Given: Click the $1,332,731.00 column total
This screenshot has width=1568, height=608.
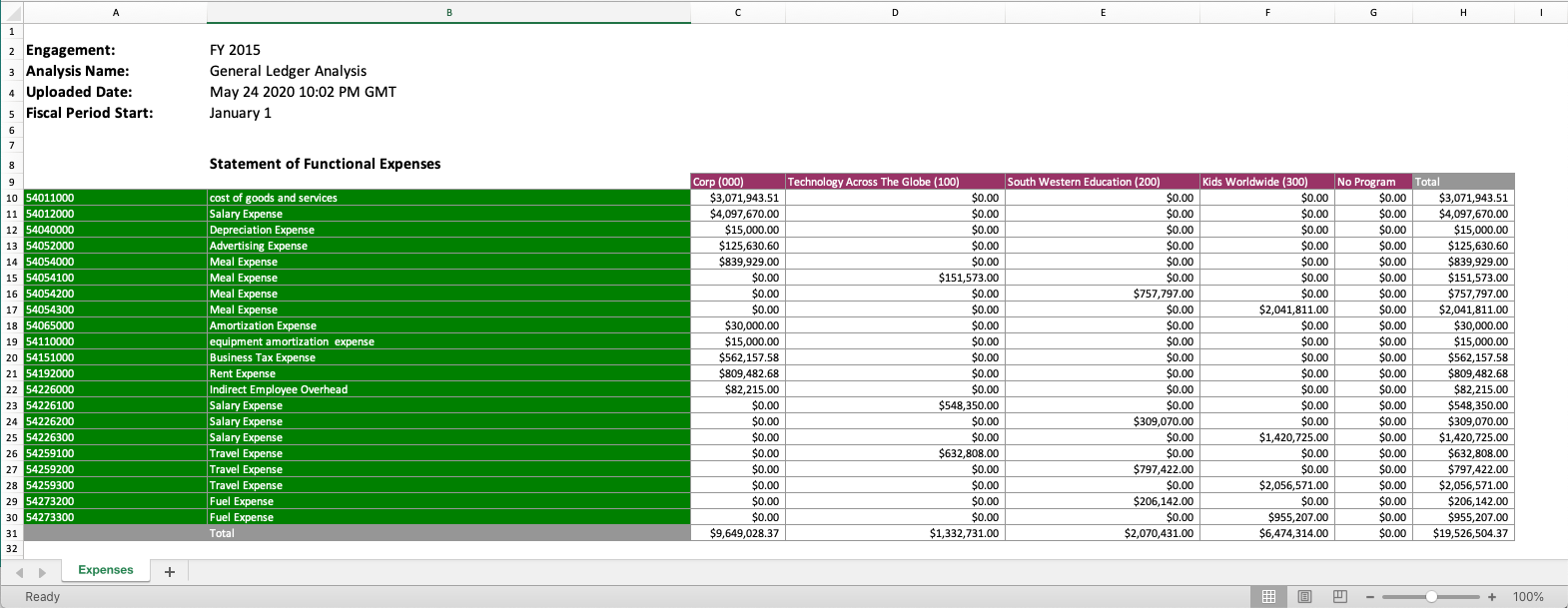Looking at the screenshot, I should tap(895, 533).
